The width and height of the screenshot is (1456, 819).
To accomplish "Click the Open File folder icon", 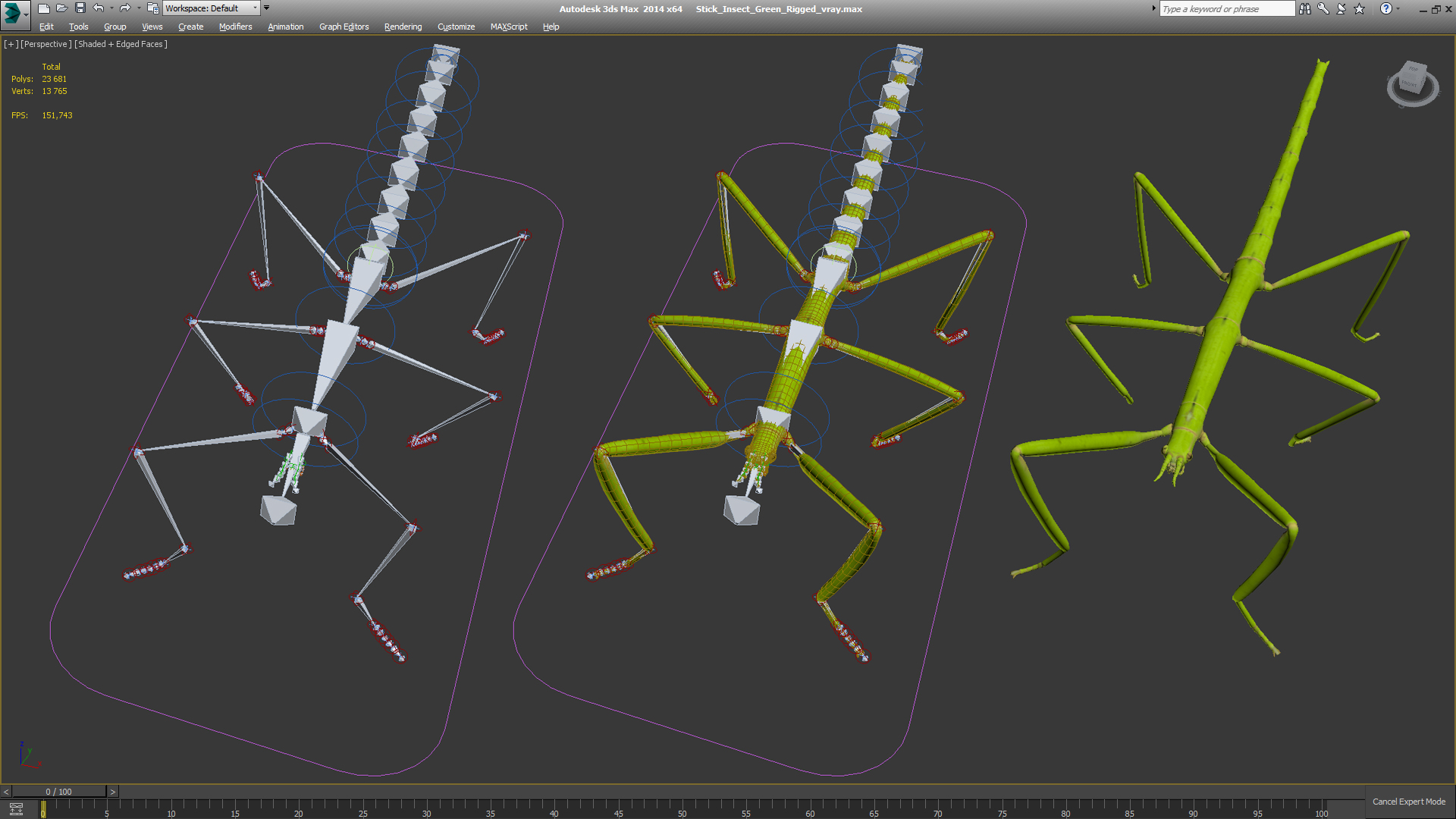I will pyautogui.click(x=61, y=8).
